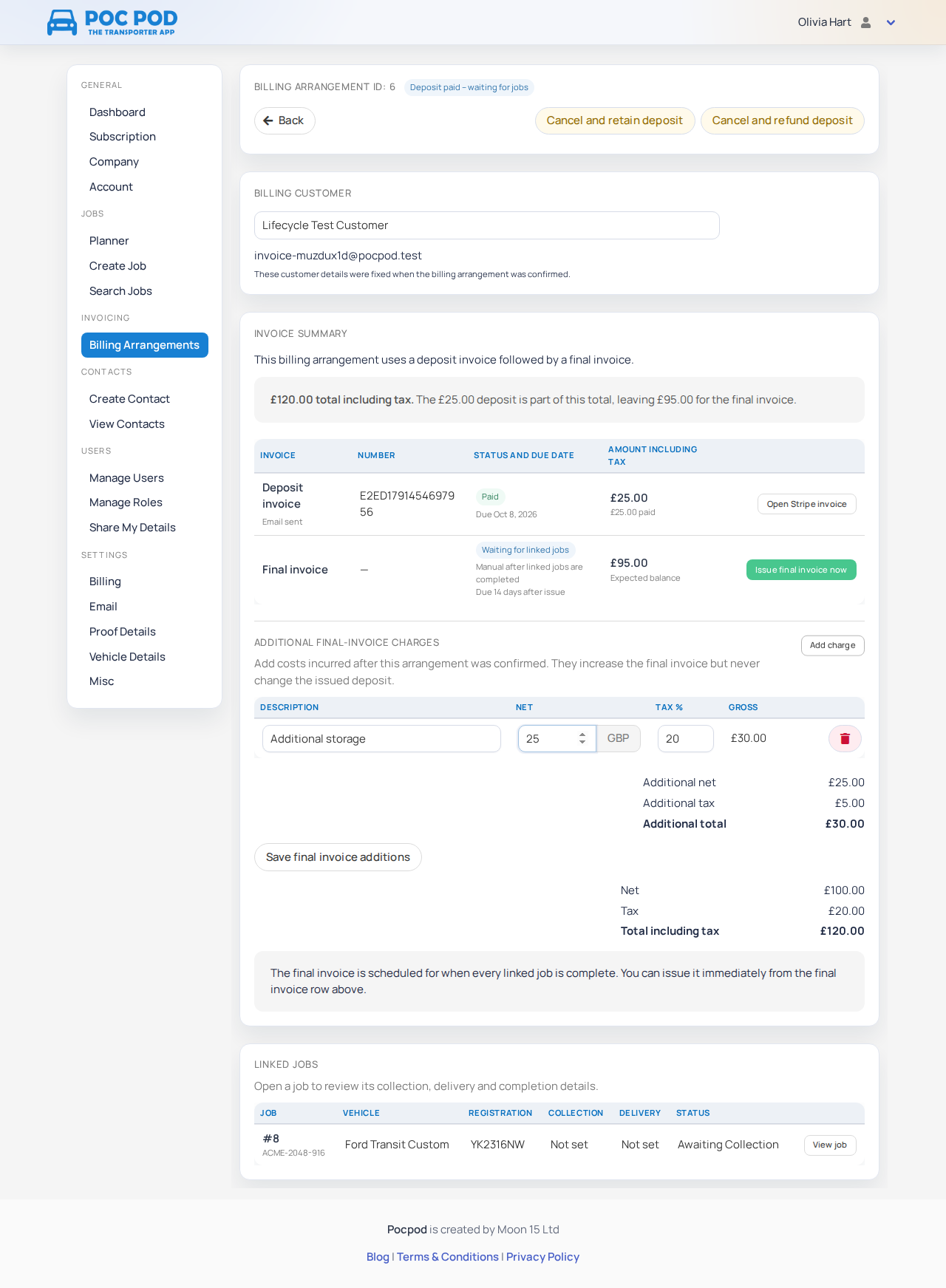Click the net amount stepper arrows
The height and width of the screenshot is (1288, 946).
(x=582, y=739)
